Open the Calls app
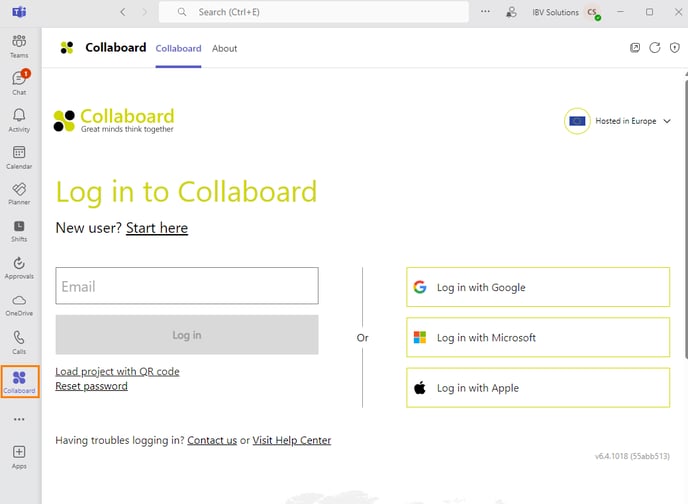This screenshot has width=688, height=504. click(x=19, y=342)
